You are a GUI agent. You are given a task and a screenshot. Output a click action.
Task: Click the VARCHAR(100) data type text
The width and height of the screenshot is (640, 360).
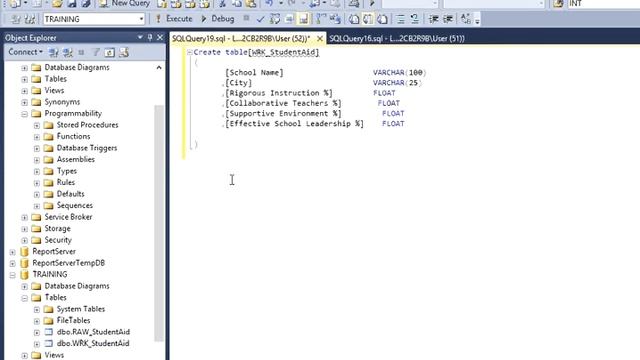click(399, 73)
